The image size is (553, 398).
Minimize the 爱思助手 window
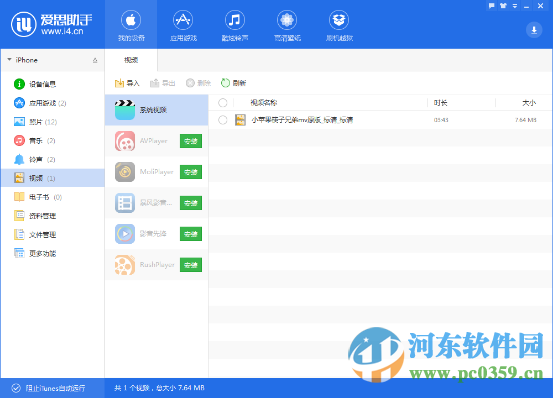tap(527, 6)
